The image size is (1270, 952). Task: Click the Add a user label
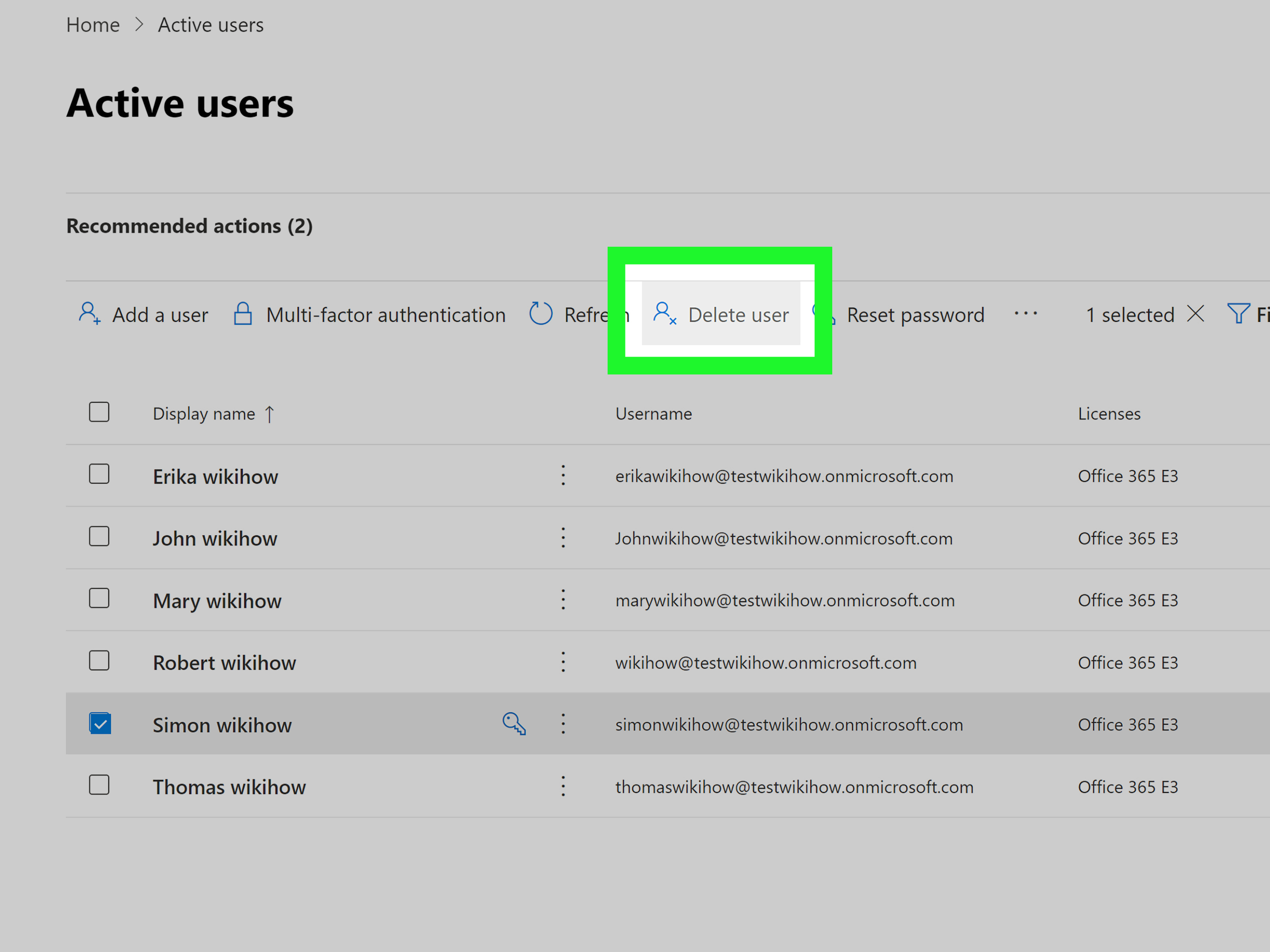pos(160,315)
